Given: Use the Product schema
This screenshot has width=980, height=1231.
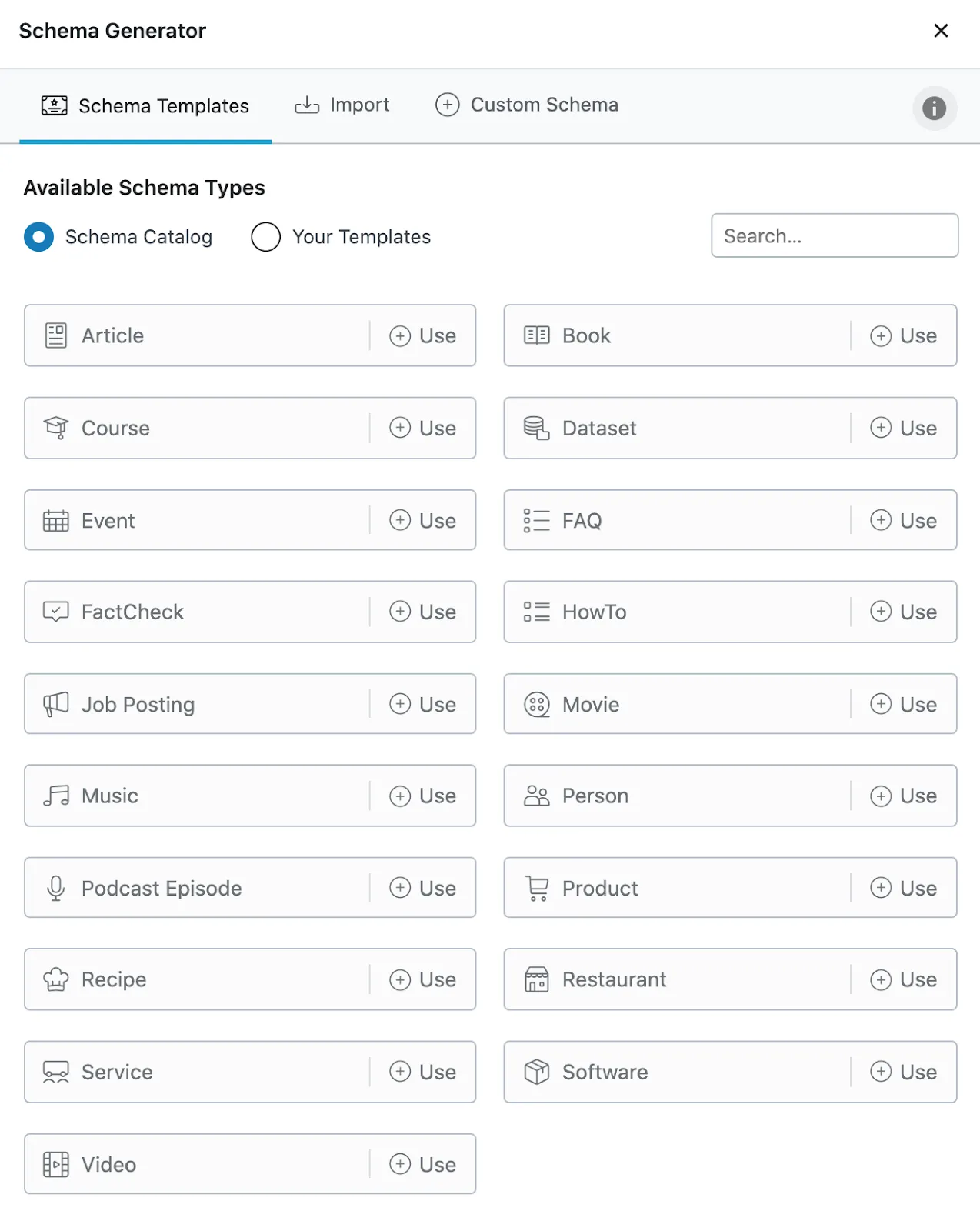Looking at the screenshot, I should tap(903, 888).
